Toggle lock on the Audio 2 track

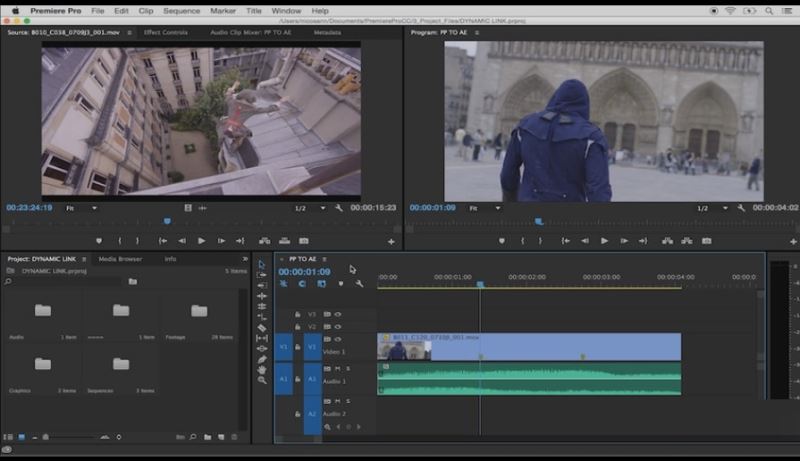297,414
